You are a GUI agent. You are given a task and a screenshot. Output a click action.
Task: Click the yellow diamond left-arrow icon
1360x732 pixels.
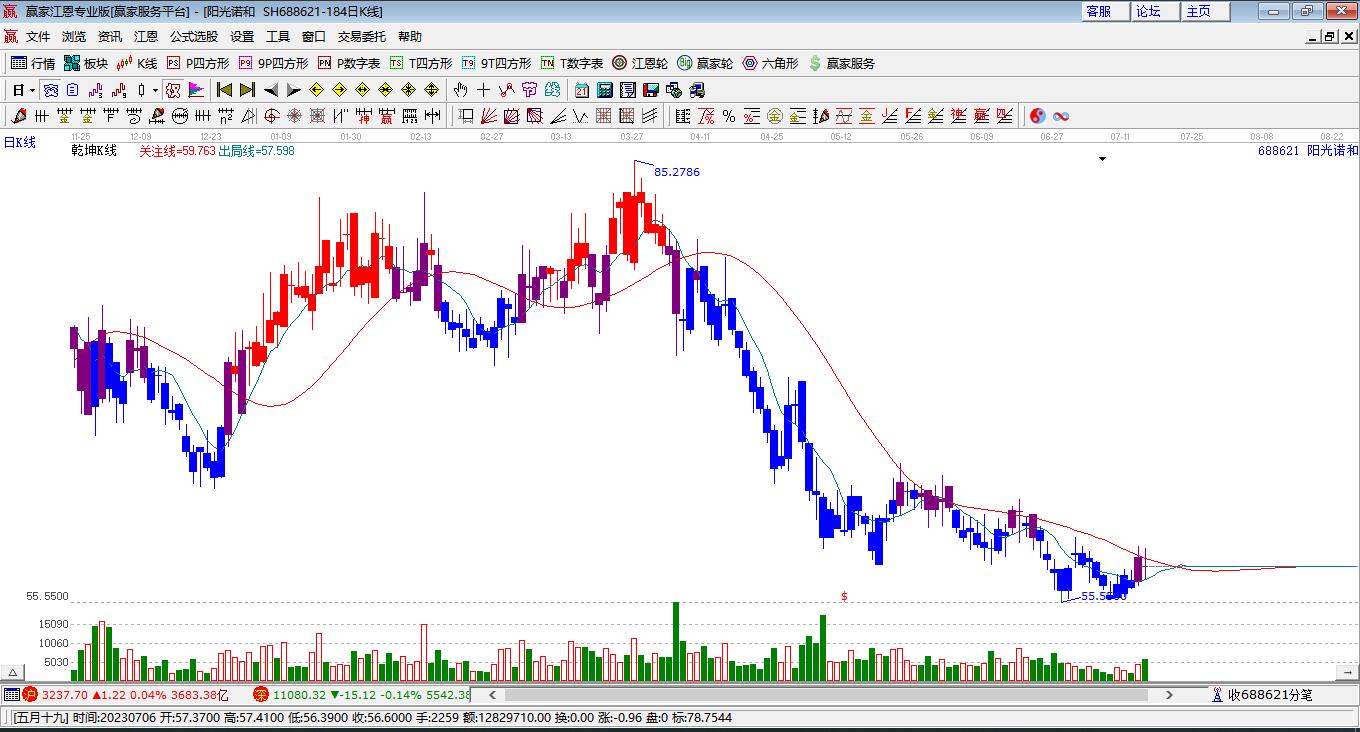click(316, 90)
